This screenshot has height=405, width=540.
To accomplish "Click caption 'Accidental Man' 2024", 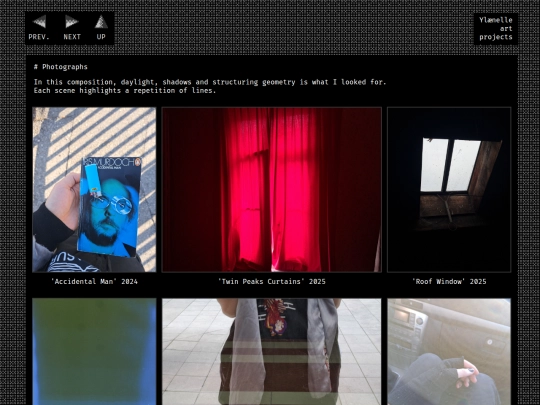I will coord(94,282).
